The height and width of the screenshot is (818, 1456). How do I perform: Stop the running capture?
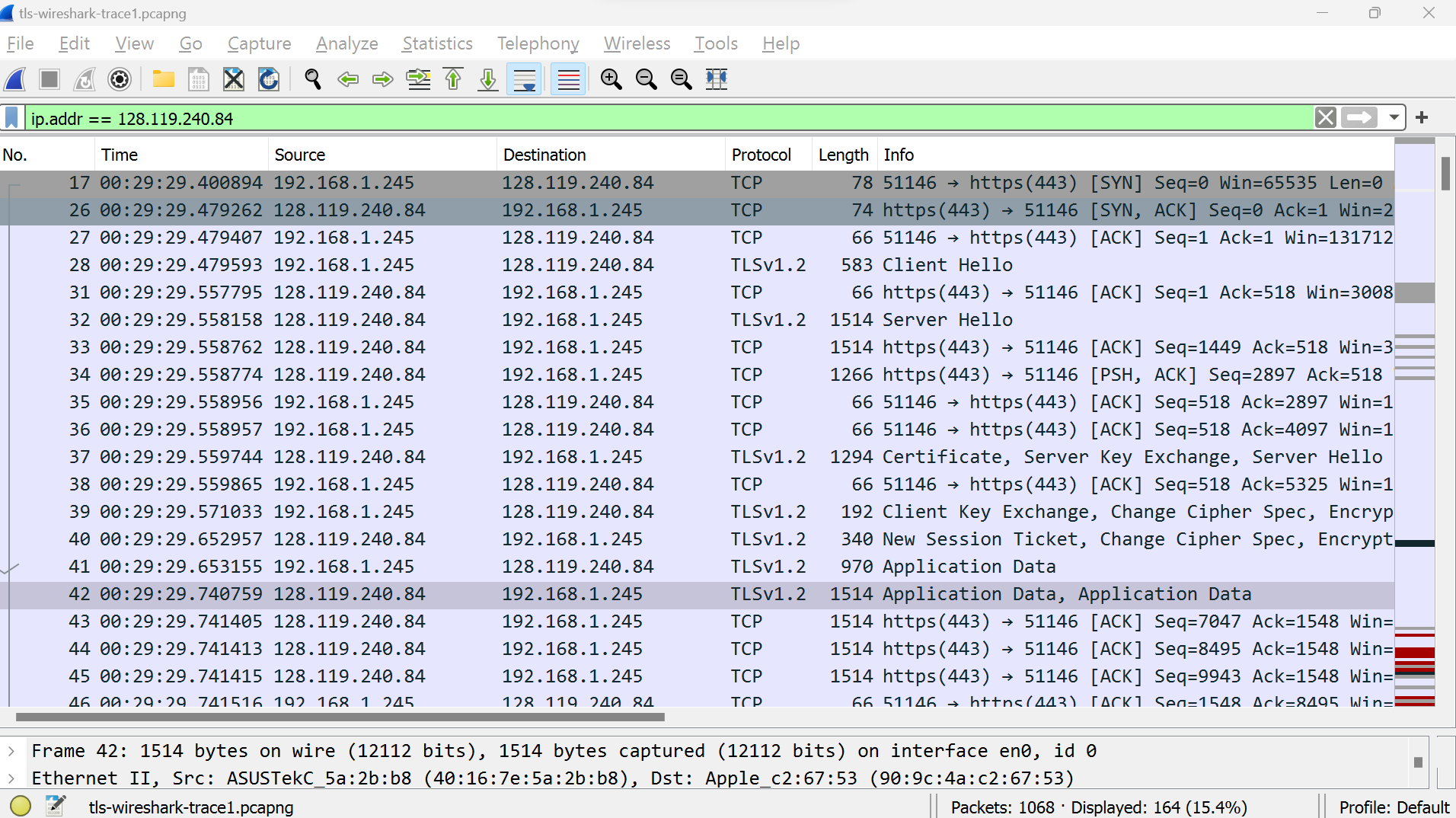point(49,79)
